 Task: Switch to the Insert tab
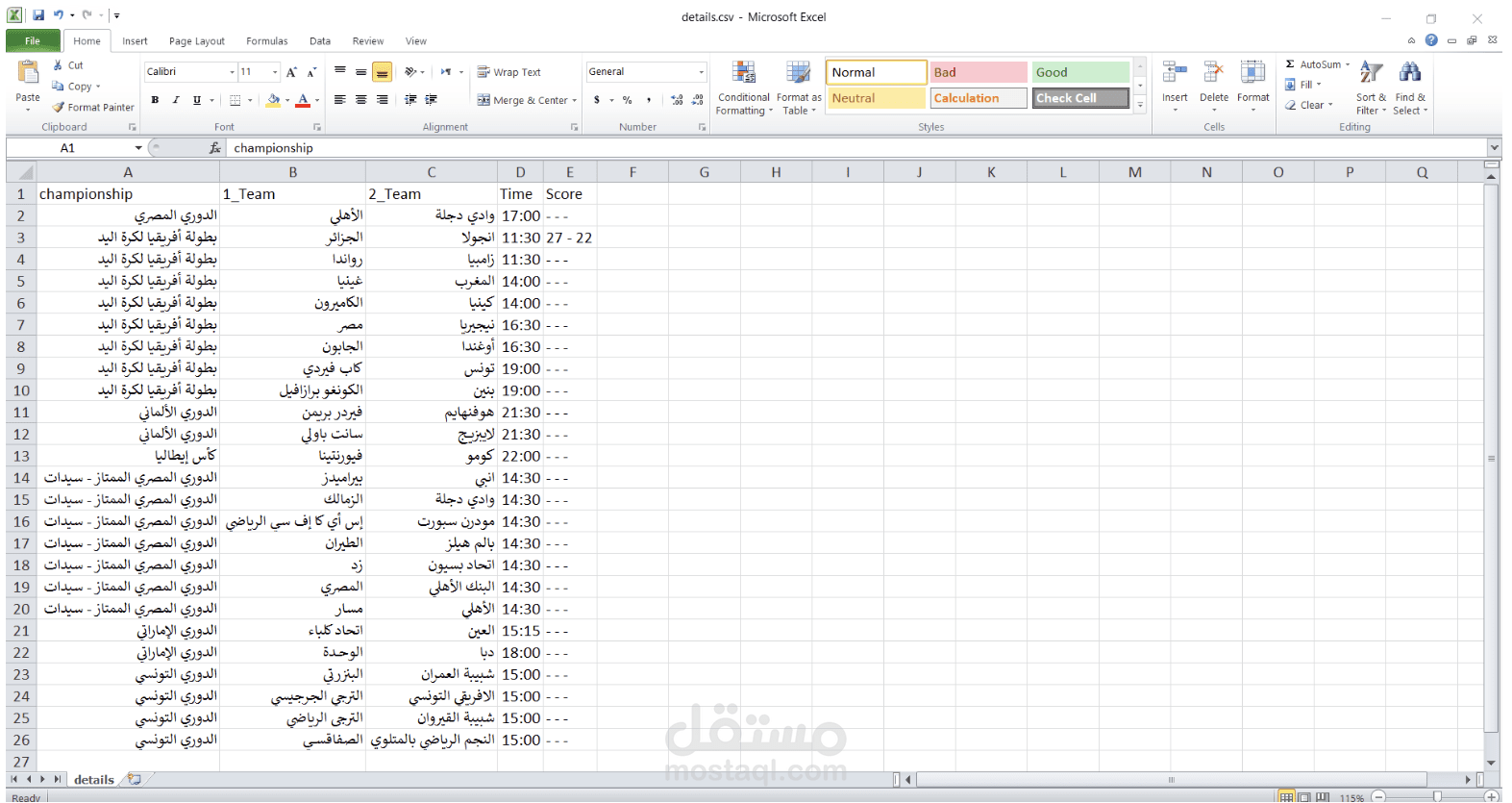tap(135, 41)
